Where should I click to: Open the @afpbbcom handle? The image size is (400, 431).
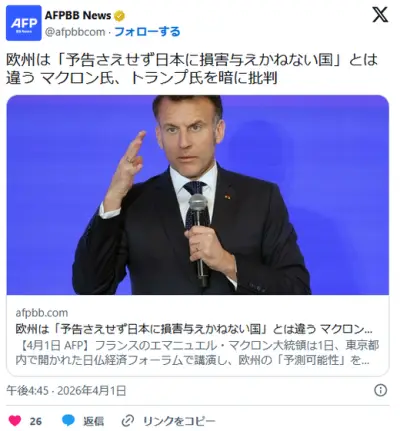[75, 32]
